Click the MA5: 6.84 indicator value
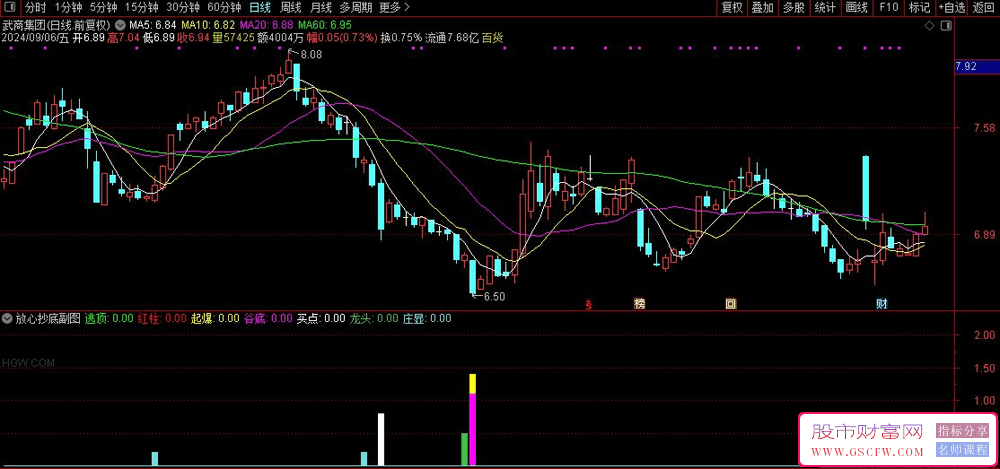Viewport: 1000px width, 469px height. click(152, 25)
